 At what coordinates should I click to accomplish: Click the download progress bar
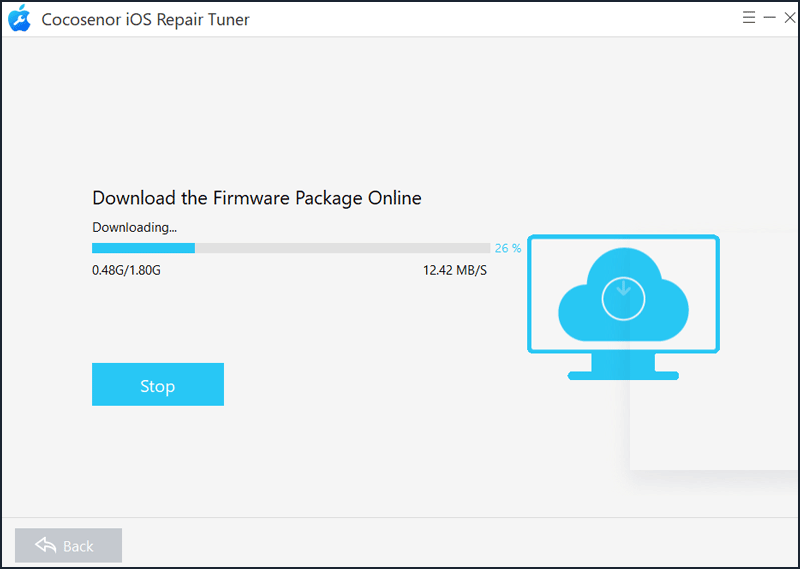point(291,248)
